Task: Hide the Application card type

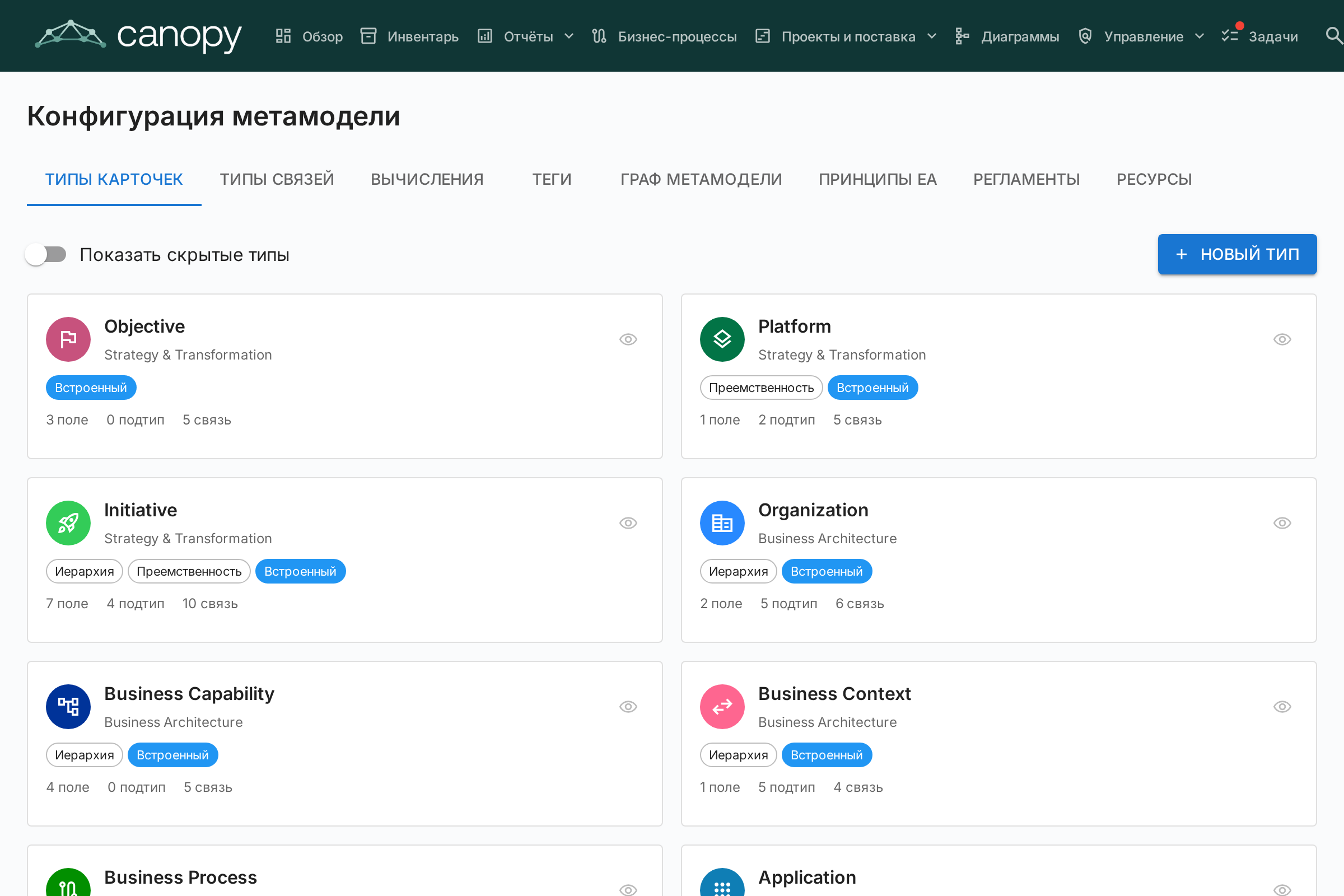Action: 1282,890
